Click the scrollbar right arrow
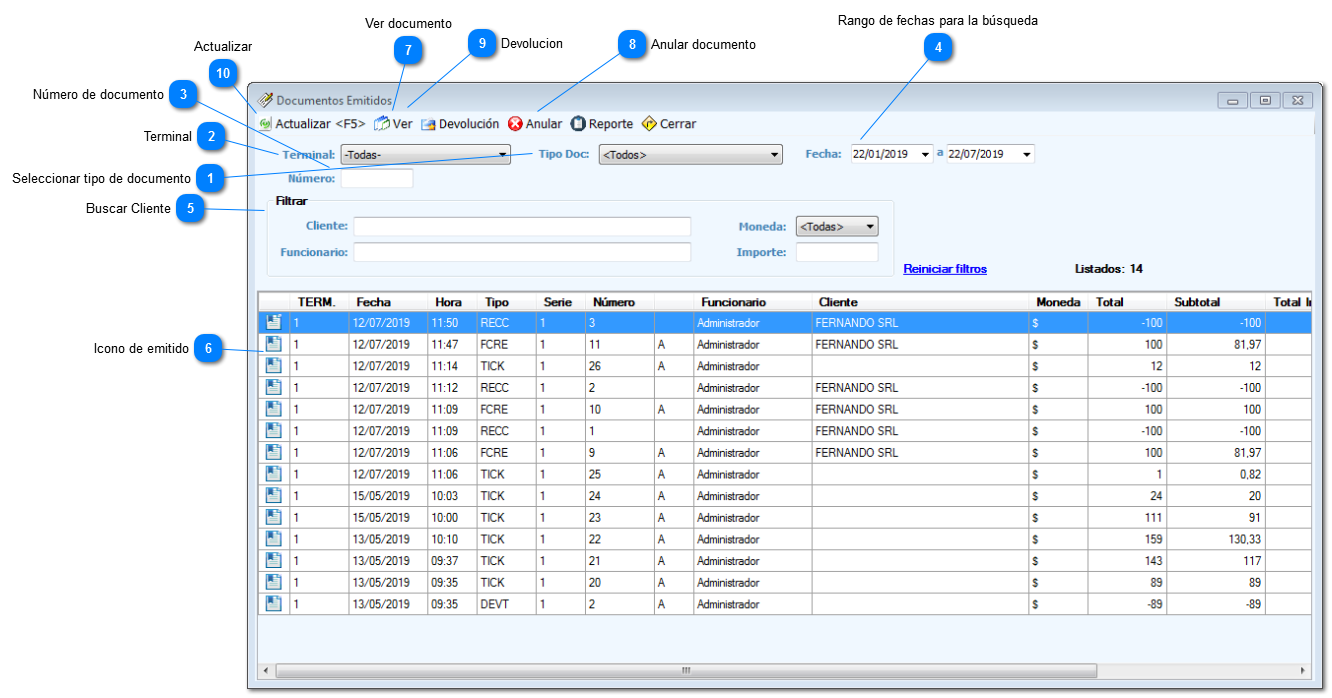 click(1302, 670)
